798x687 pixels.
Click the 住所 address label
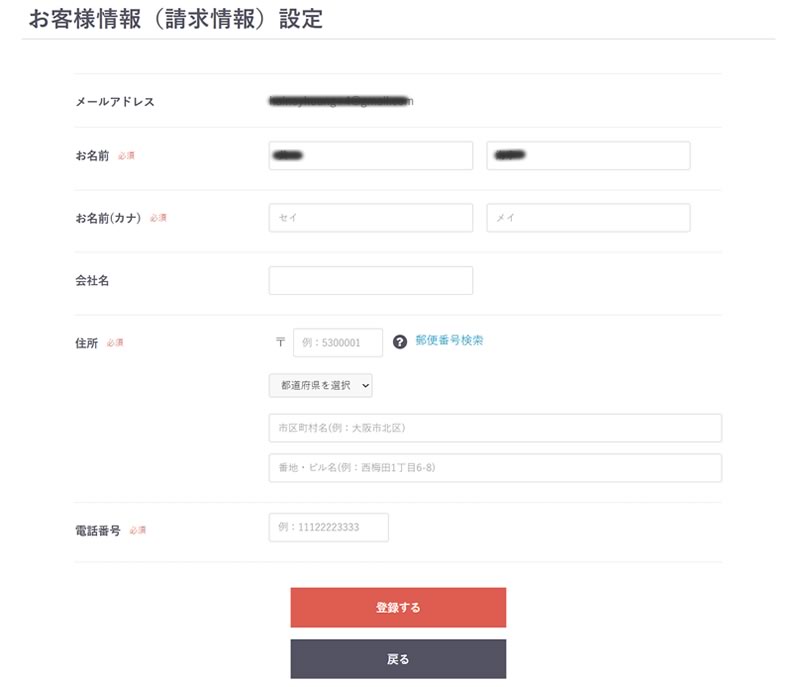click(x=87, y=343)
